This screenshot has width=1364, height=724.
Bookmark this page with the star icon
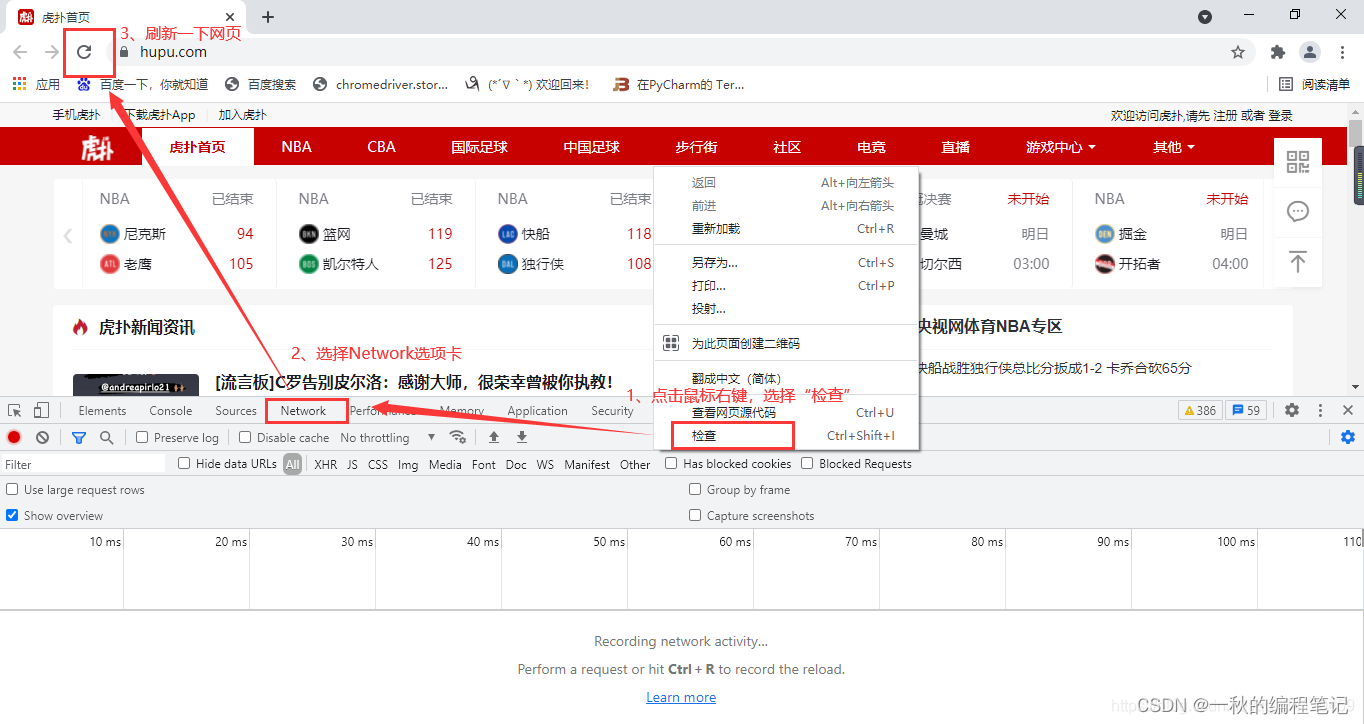coord(1238,52)
